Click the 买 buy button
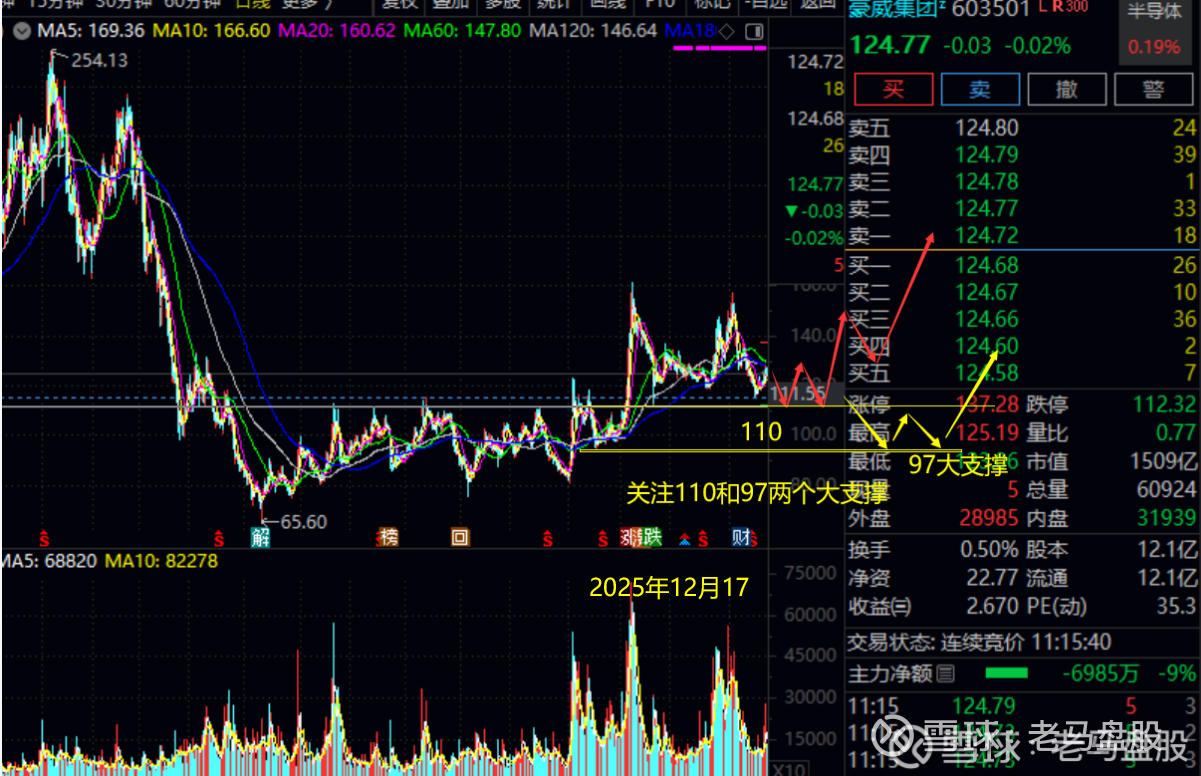Screen dimensions: 1201x776 click(x=893, y=89)
